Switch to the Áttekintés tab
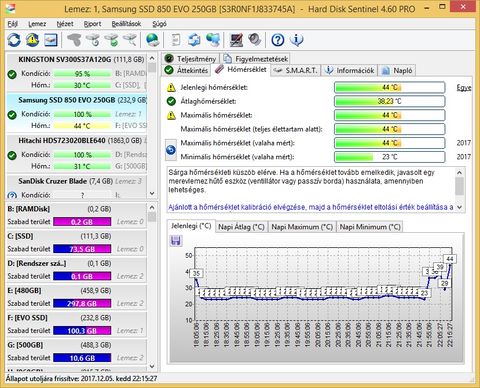This screenshot has height=388, width=480. 187,70
